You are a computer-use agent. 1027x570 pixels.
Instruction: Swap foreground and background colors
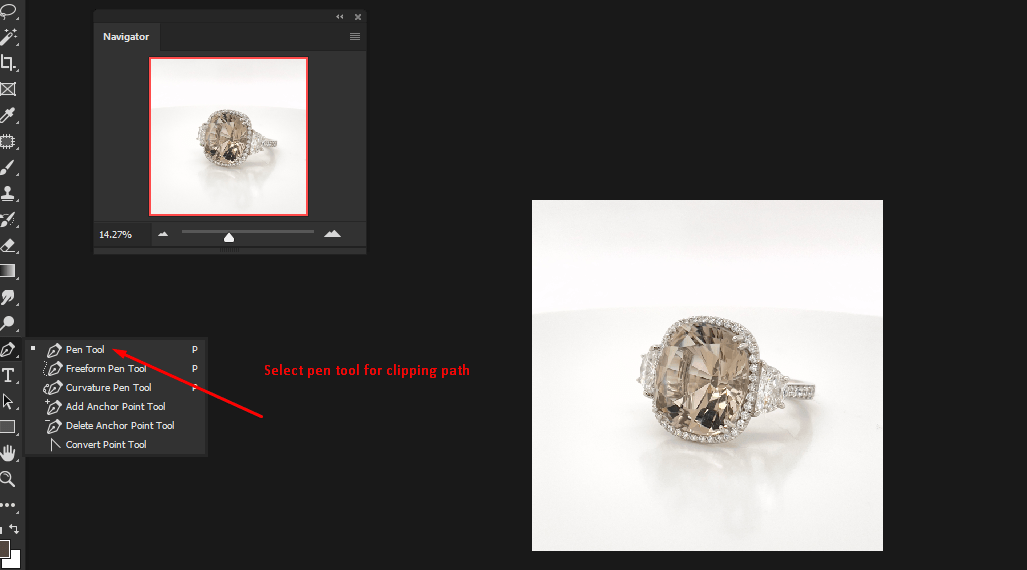pyautogui.click(x=14, y=529)
